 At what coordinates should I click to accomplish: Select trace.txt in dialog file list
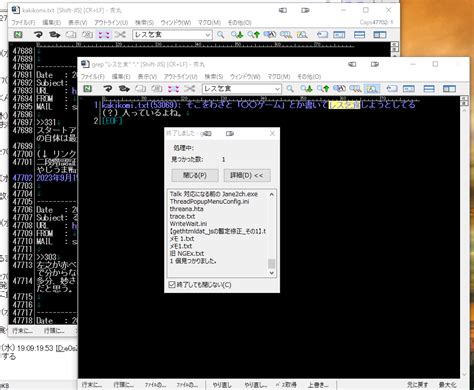(x=182, y=216)
